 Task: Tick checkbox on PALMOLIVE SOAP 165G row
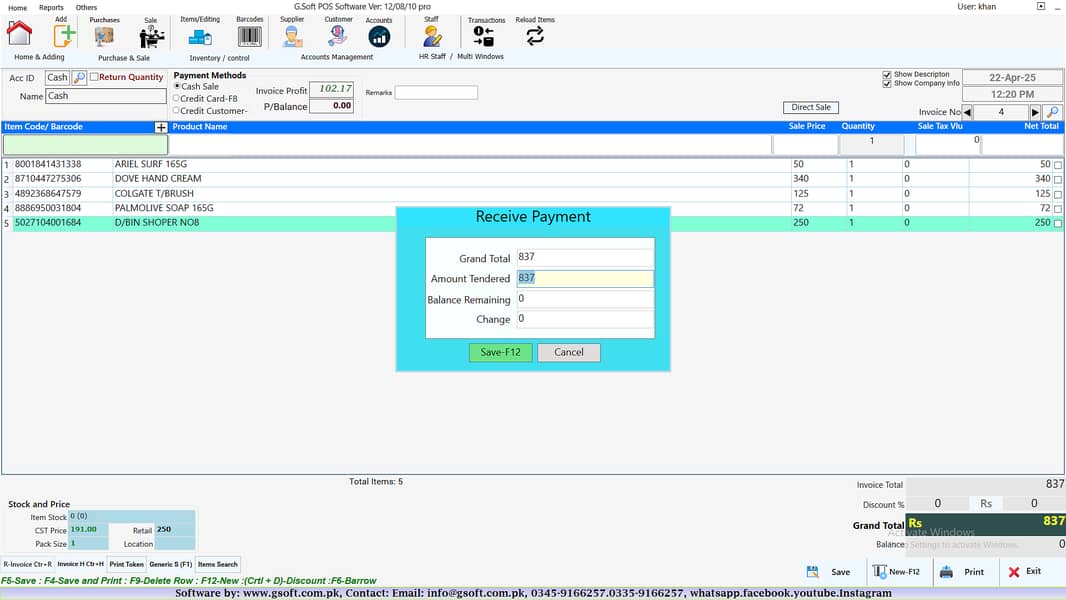pos(1058,209)
